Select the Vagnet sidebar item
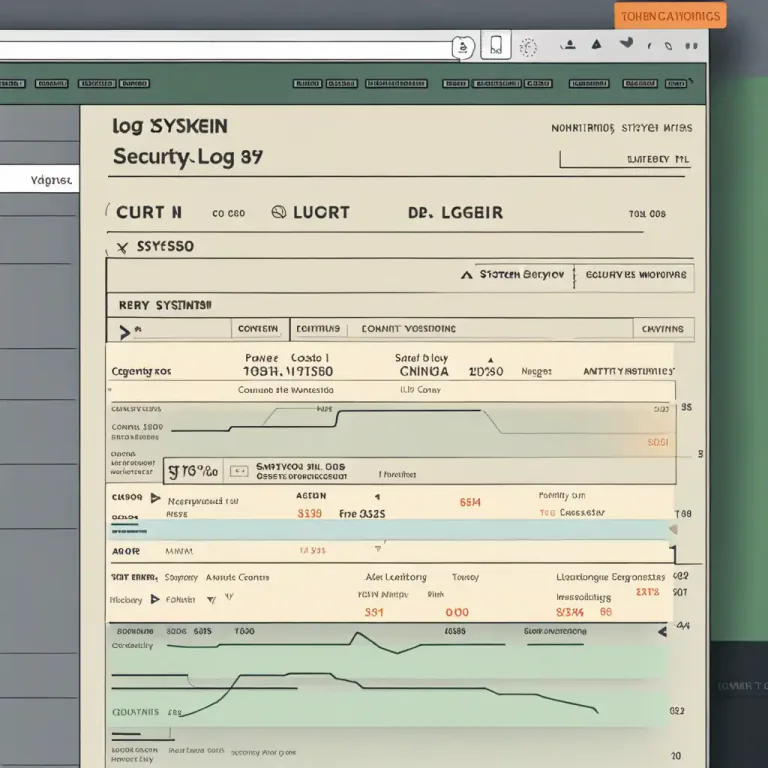 pyautogui.click(x=39, y=179)
